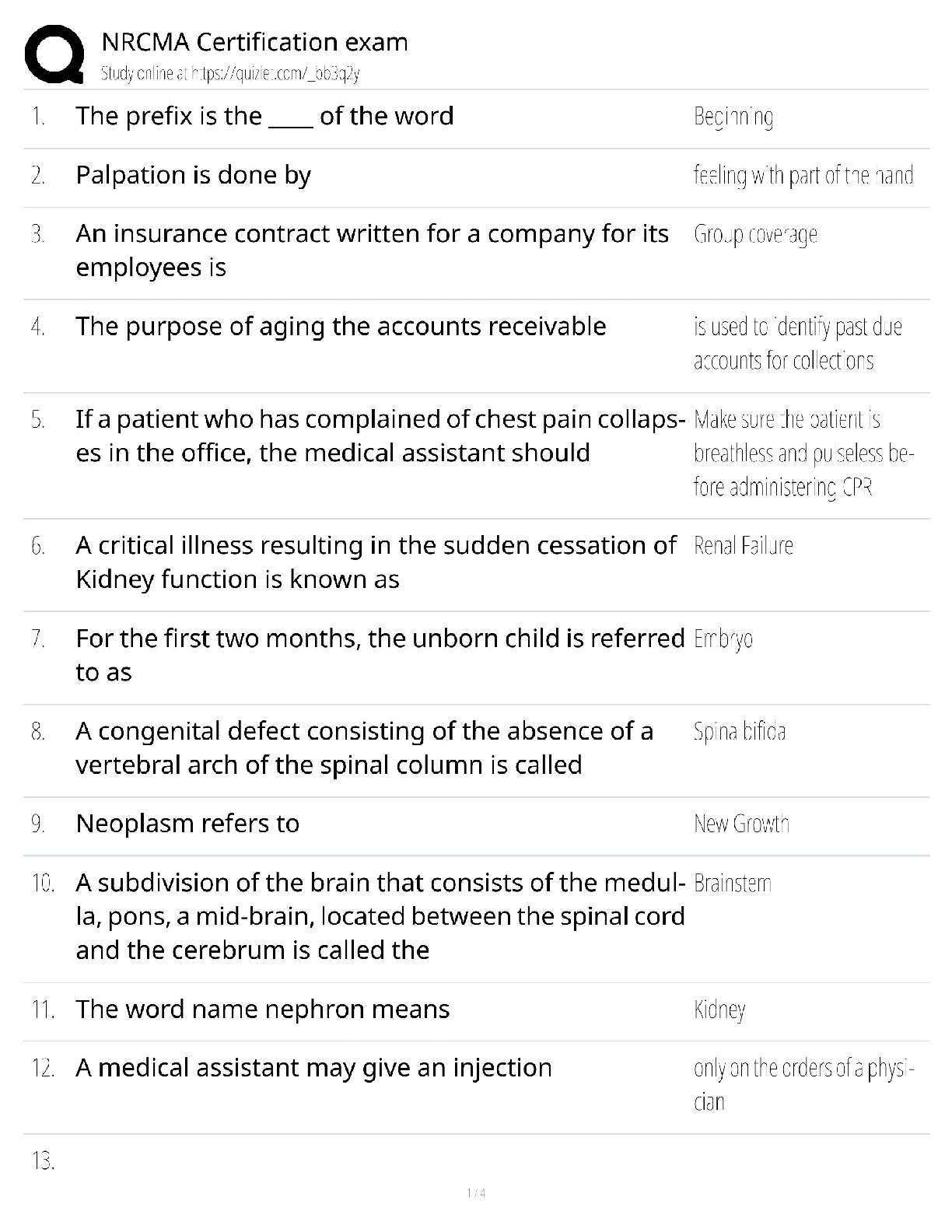Click the "Neoplasm refers to" question
952x1232 pixels.
pos(187,824)
